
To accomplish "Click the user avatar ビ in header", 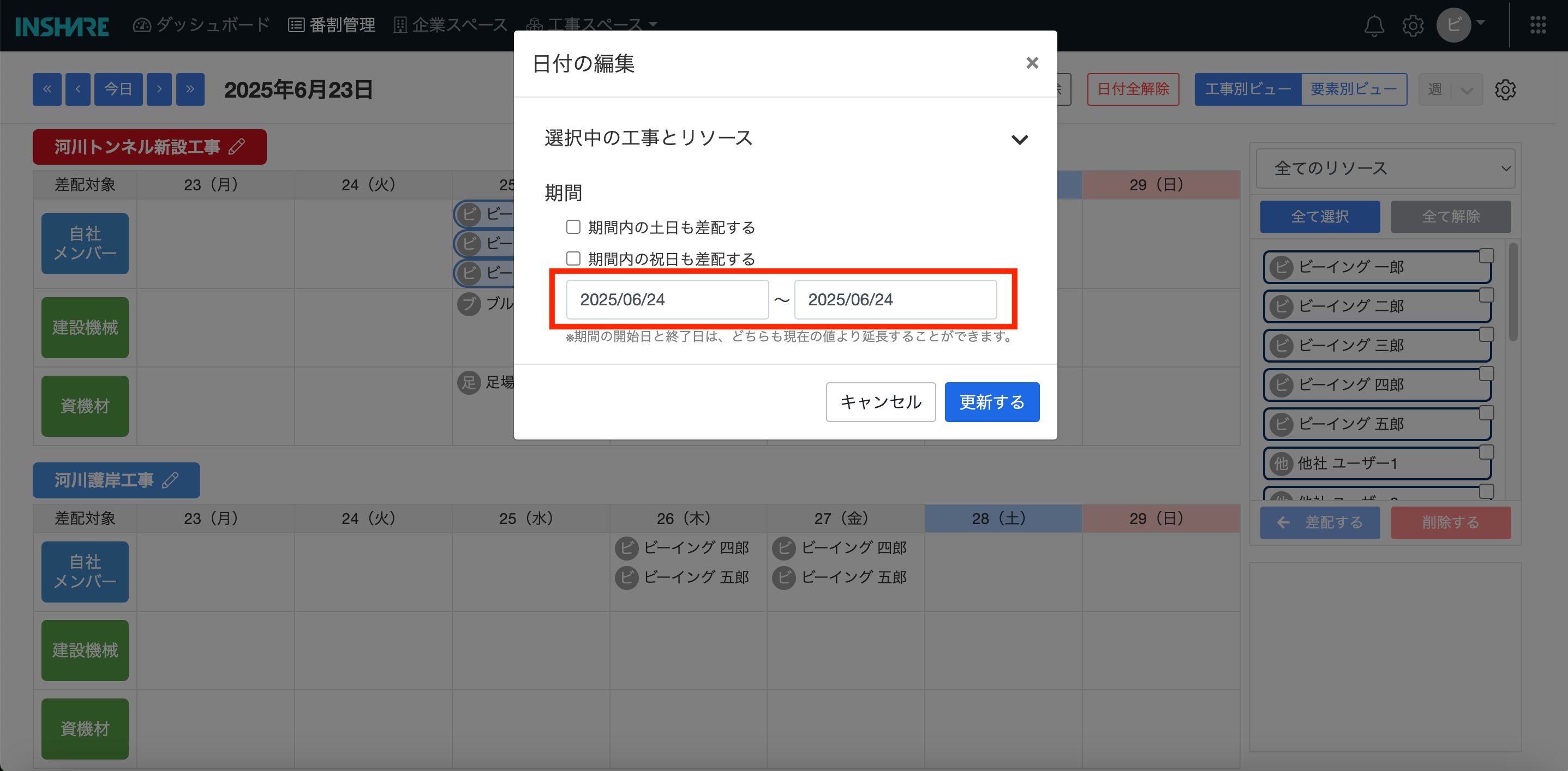I will (1453, 25).
